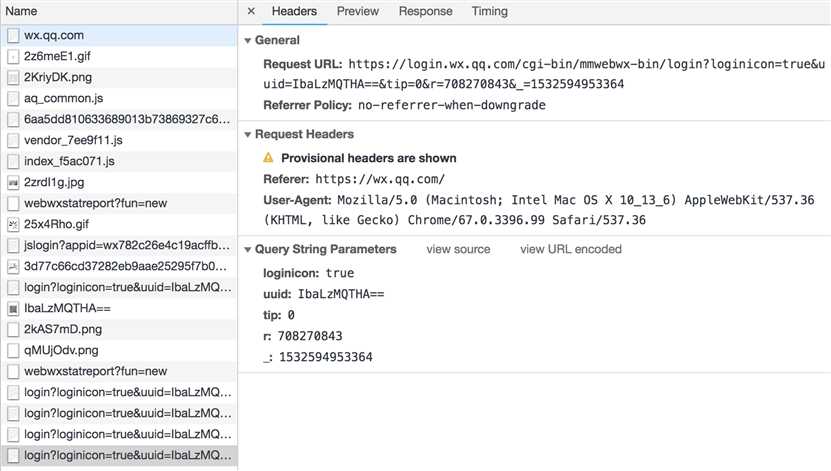
Task: Collapse the Request Headers section
Action: click(x=247, y=135)
